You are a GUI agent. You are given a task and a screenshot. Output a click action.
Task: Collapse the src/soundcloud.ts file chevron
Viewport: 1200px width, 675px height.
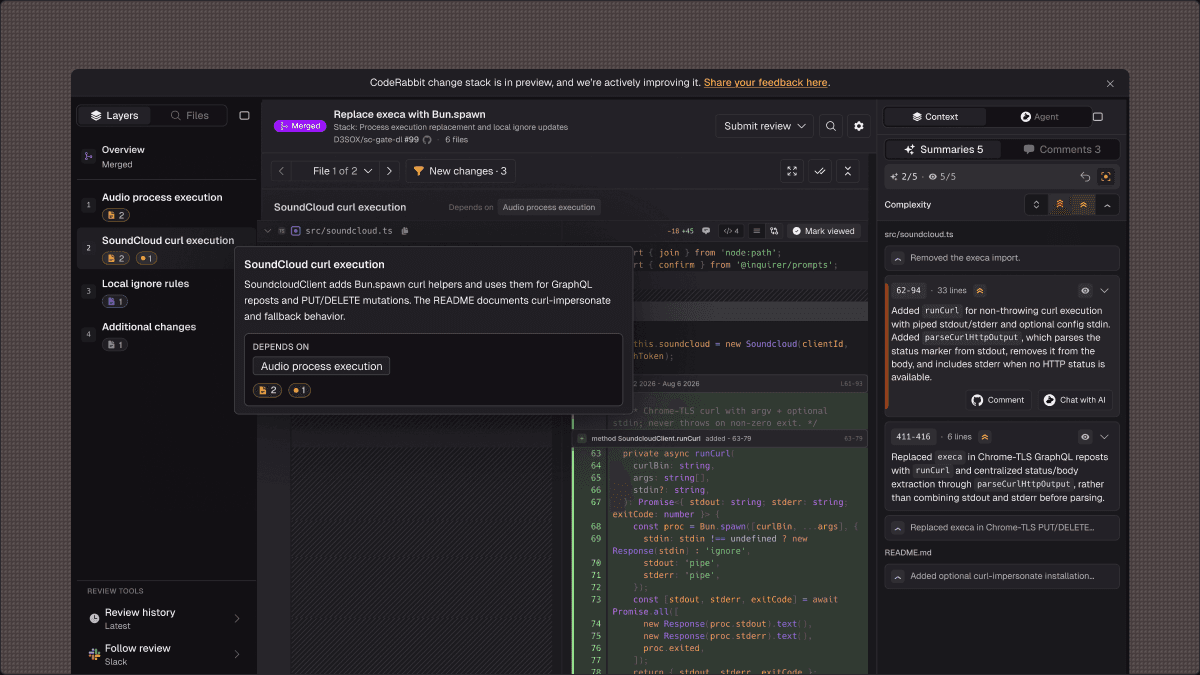(267, 231)
